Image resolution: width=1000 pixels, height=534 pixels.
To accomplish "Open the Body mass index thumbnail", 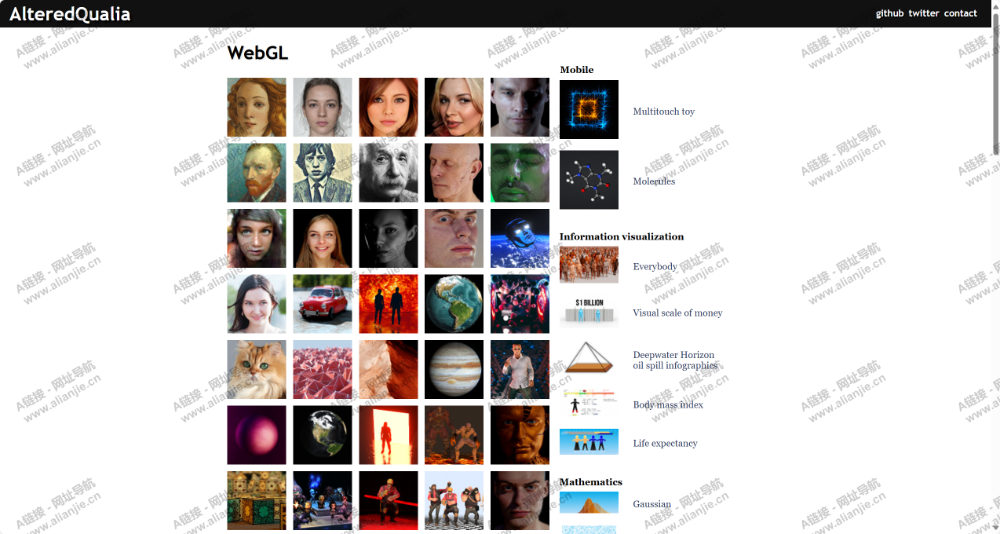I will tap(589, 404).
